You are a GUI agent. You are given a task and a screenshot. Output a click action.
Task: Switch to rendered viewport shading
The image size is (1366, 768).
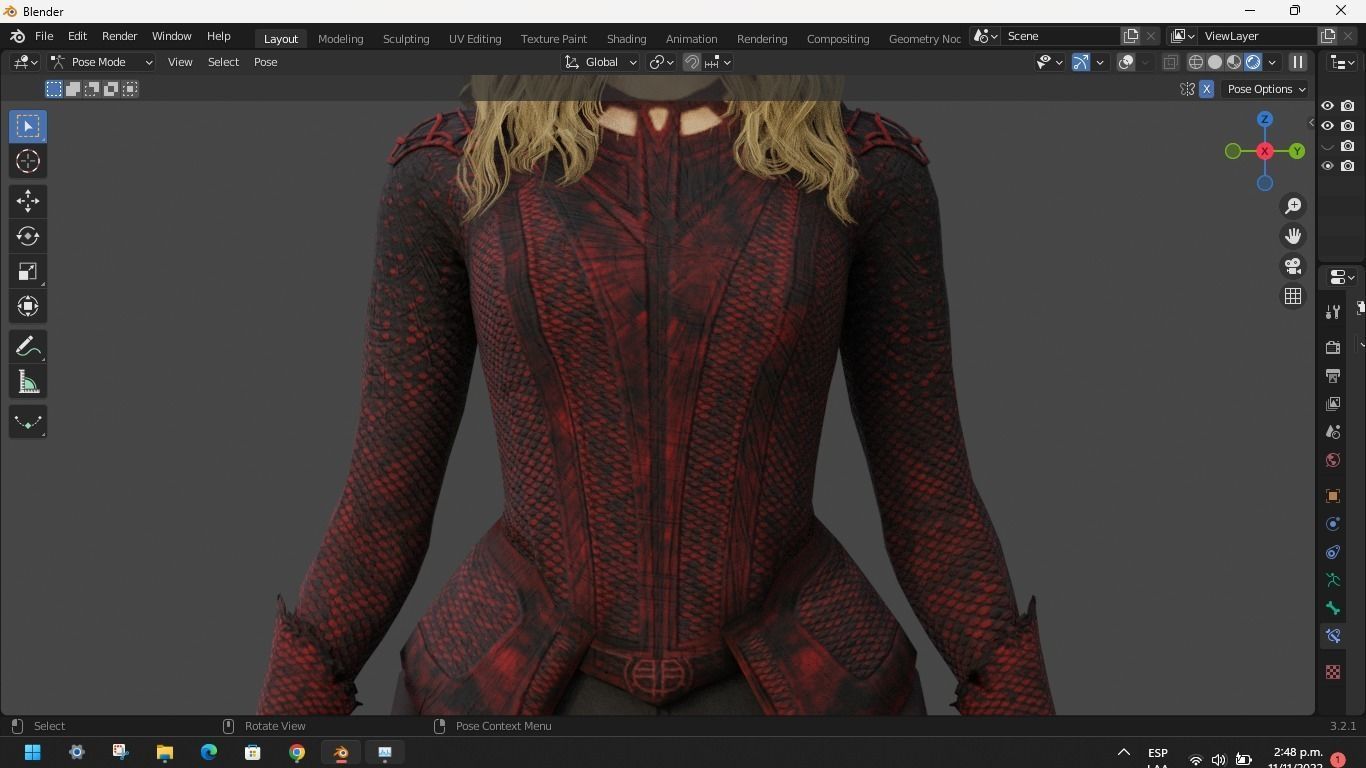(x=1253, y=62)
